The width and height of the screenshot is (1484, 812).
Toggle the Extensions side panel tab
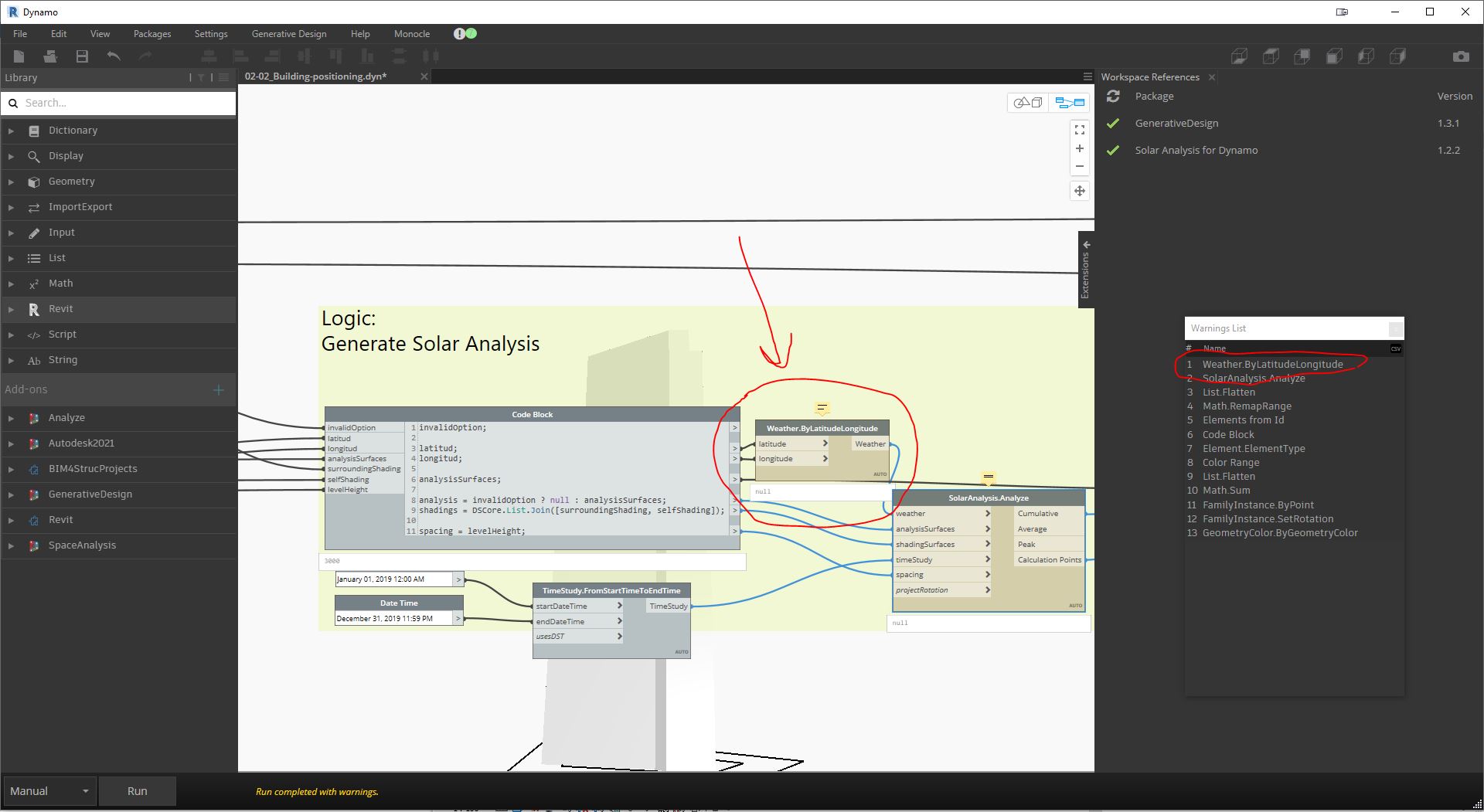pyautogui.click(x=1086, y=269)
